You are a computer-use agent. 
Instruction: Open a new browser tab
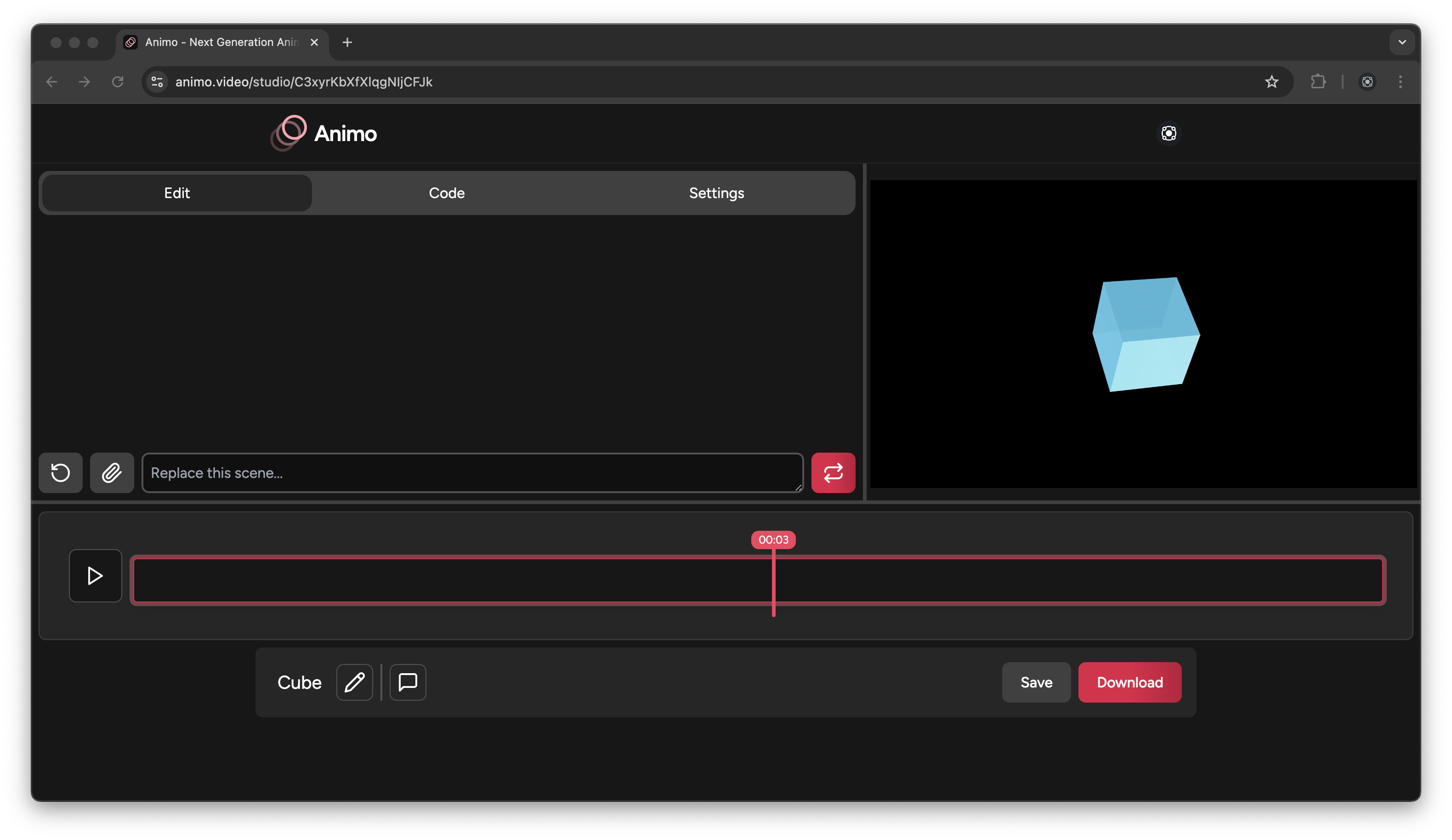(x=347, y=42)
